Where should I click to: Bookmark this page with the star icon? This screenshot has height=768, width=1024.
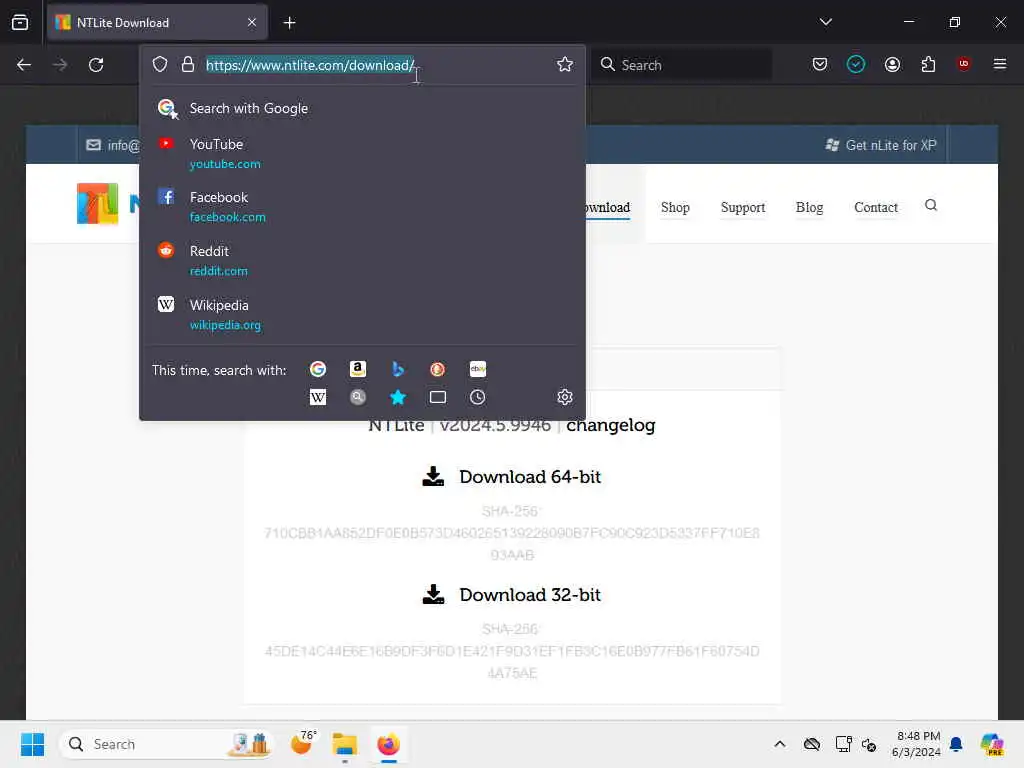point(565,64)
